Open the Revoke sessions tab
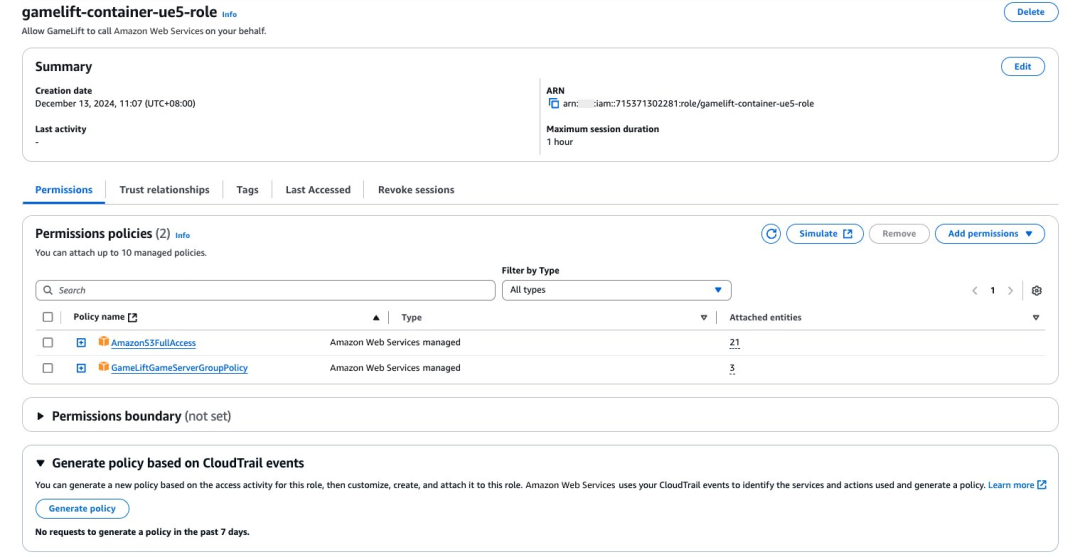 click(x=416, y=190)
